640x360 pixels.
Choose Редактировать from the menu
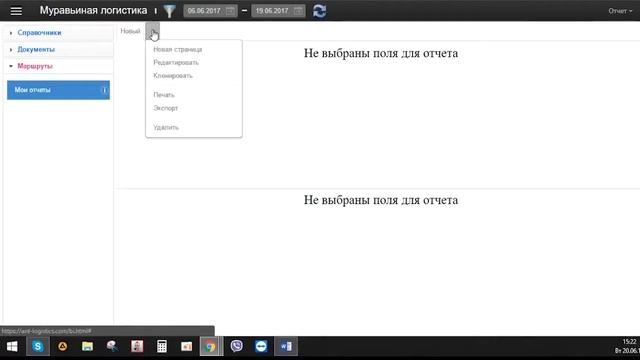pos(176,62)
